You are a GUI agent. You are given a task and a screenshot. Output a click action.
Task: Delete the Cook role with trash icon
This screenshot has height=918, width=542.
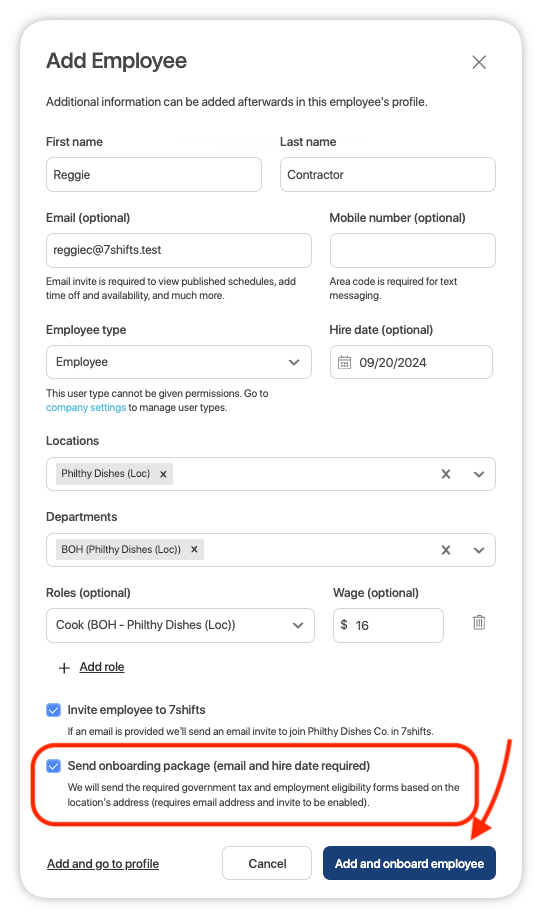(479, 622)
